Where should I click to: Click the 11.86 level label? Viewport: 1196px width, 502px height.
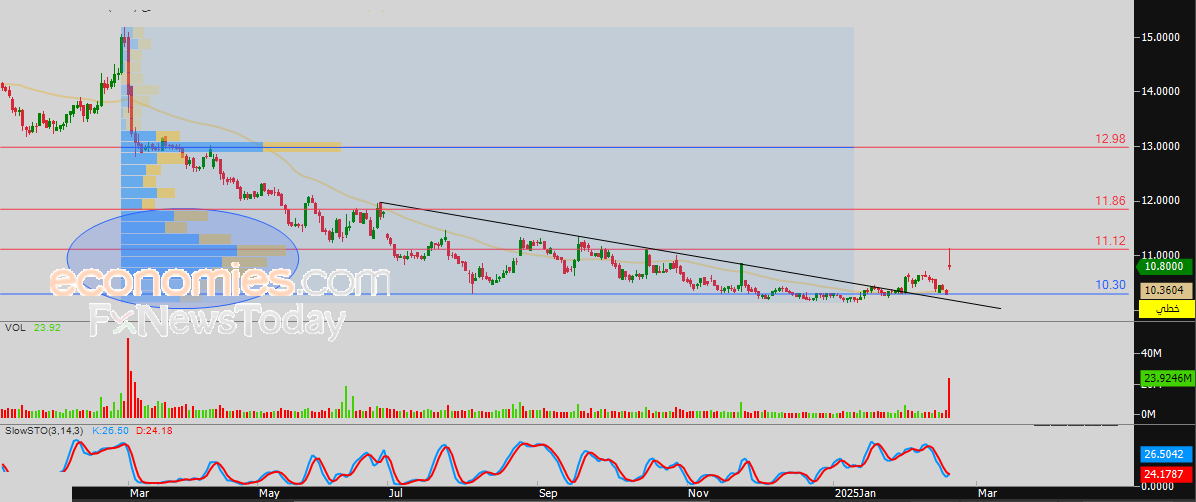point(1111,201)
